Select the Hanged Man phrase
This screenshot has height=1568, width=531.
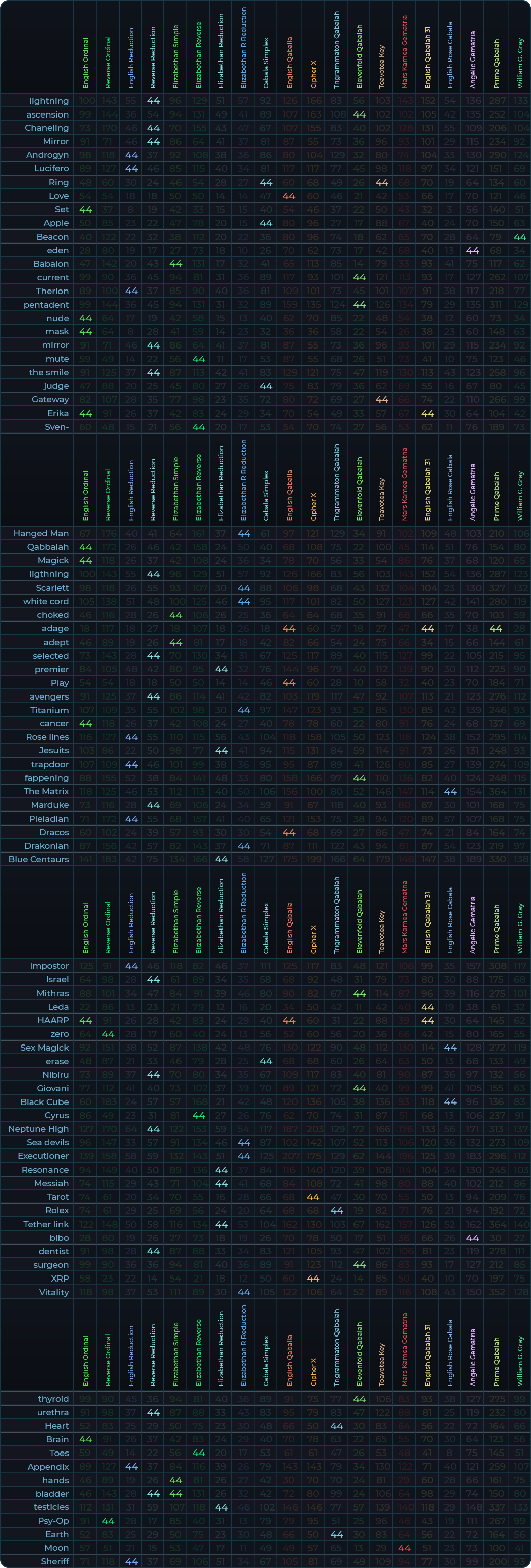pyautogui.click(x=41, y=533)
